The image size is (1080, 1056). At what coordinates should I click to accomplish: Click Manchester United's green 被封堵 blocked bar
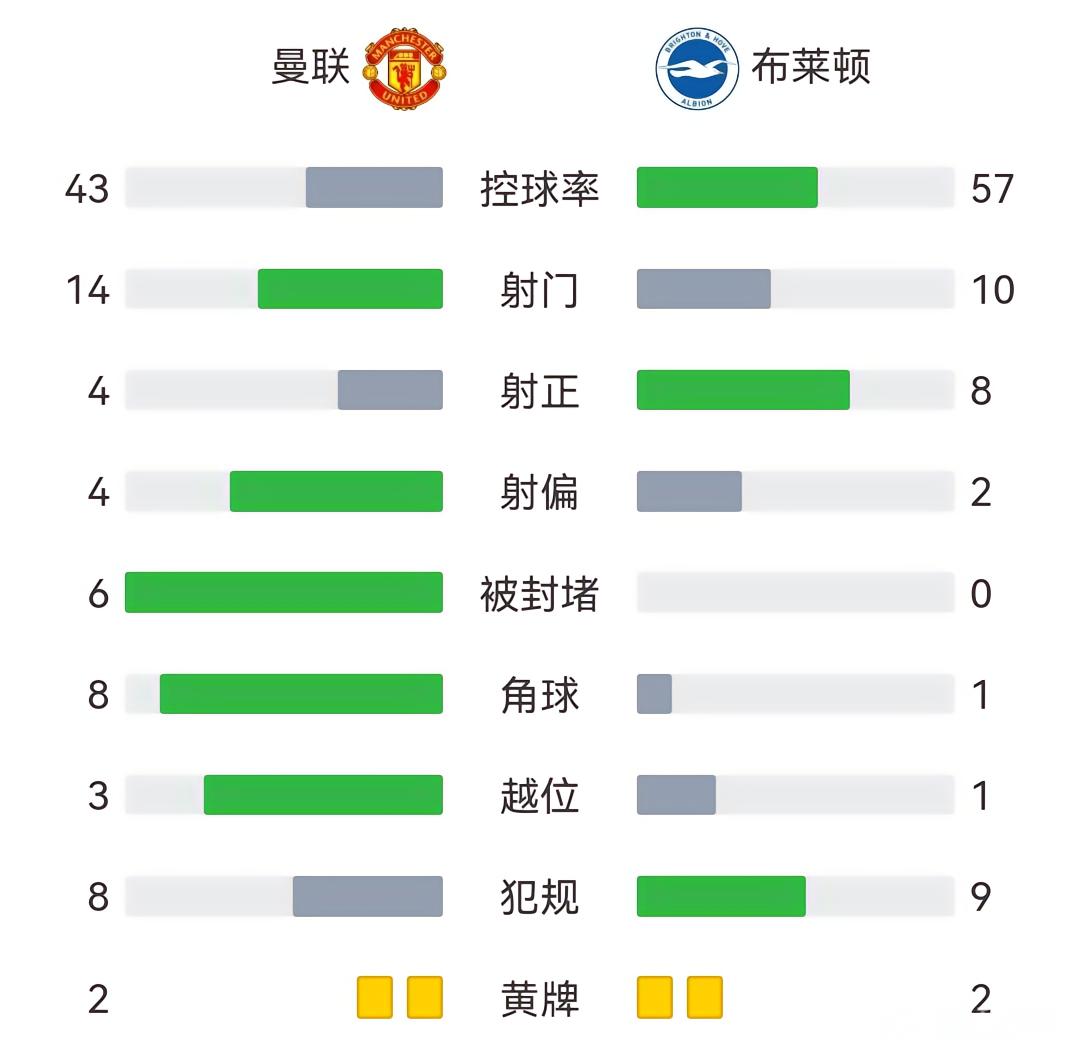(284, 593)
